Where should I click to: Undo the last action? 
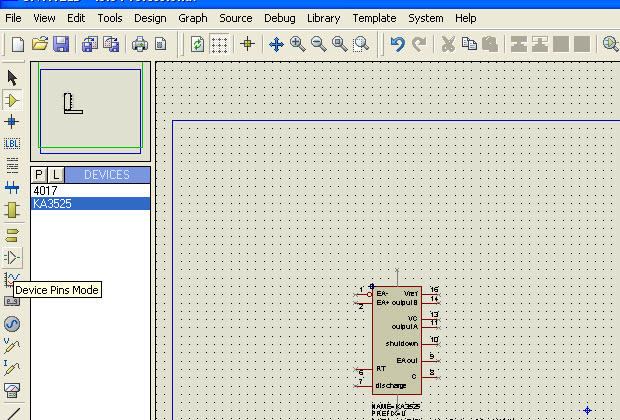pyautogui.click(x=397, y=44)
